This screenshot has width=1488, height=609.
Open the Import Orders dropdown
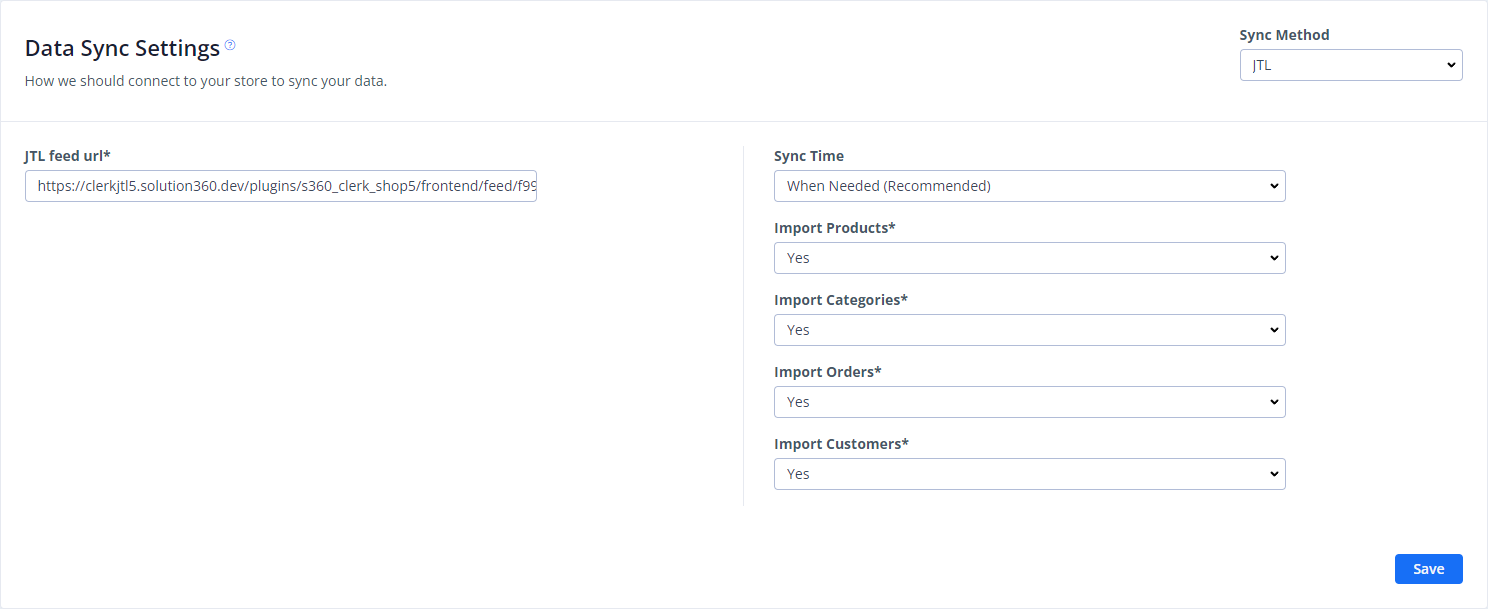click(x=1028, y=402)
